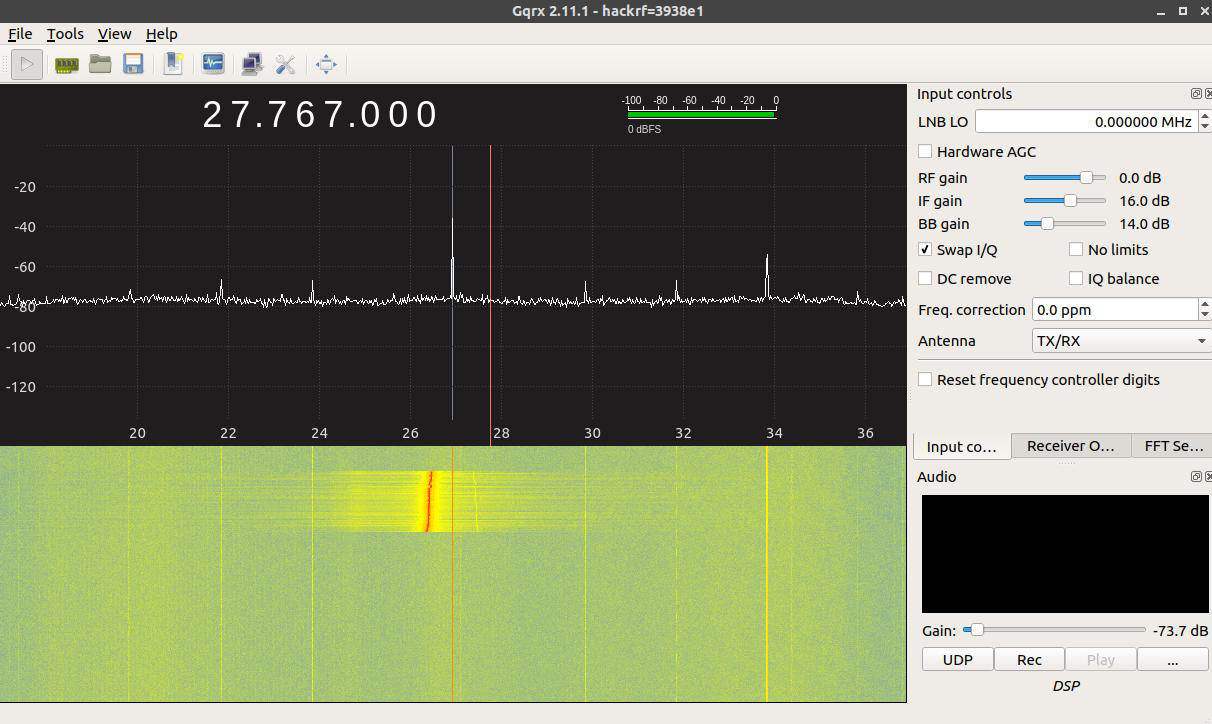The width and height of the screenshot is (1212, 724).
Task: Undock the Input controls panel
Action: coord(1196,93)
